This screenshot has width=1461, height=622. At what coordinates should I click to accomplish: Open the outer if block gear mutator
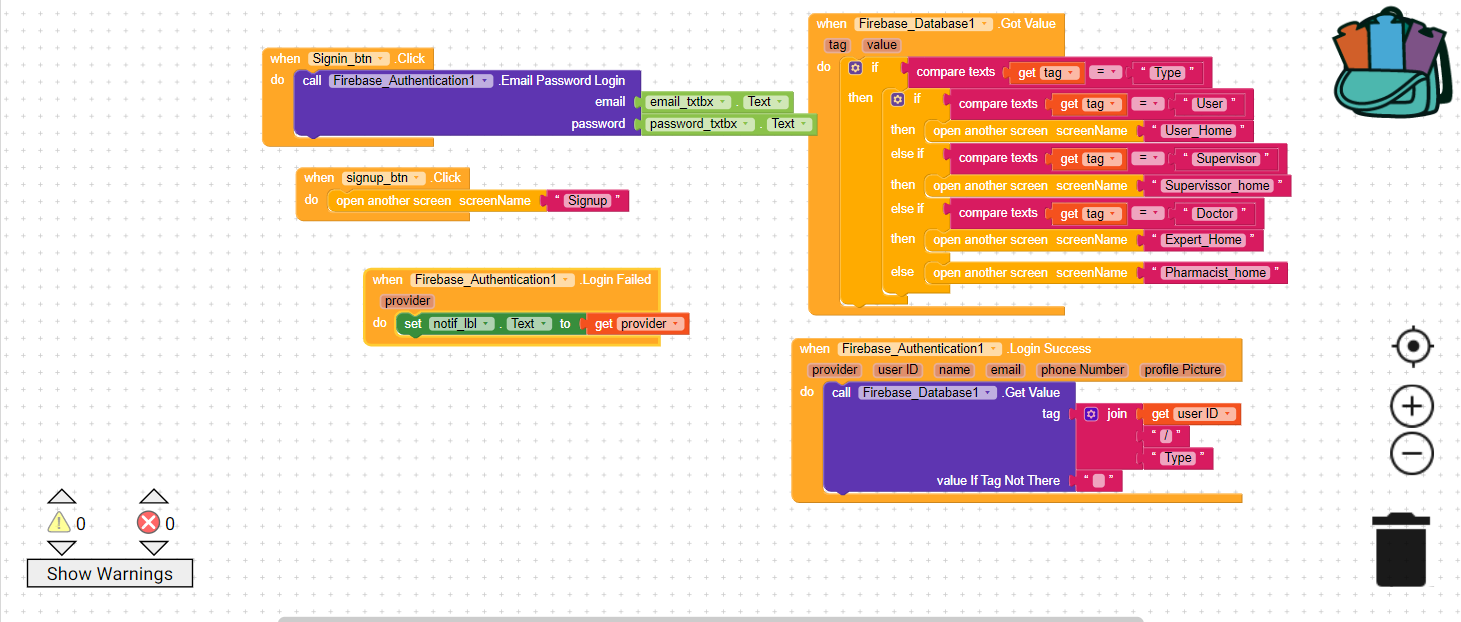tap(855, 68)
